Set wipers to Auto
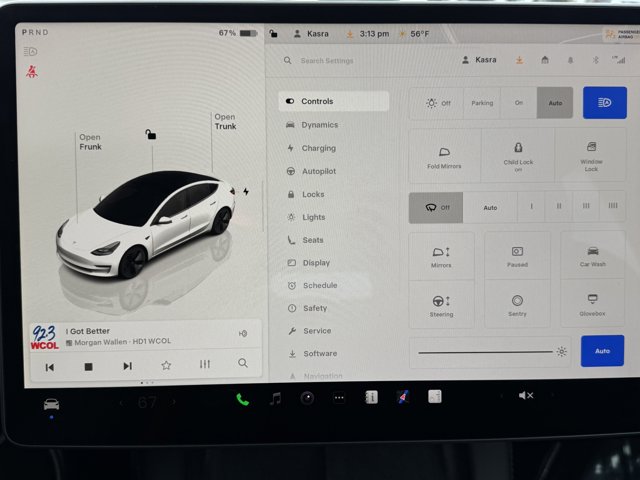The width and height of the screenshot is (640, 480). click(x=490, y=207)
